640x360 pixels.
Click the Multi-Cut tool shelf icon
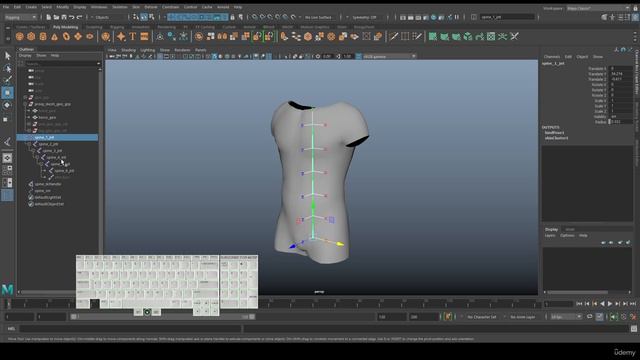(x=393, y=37)
